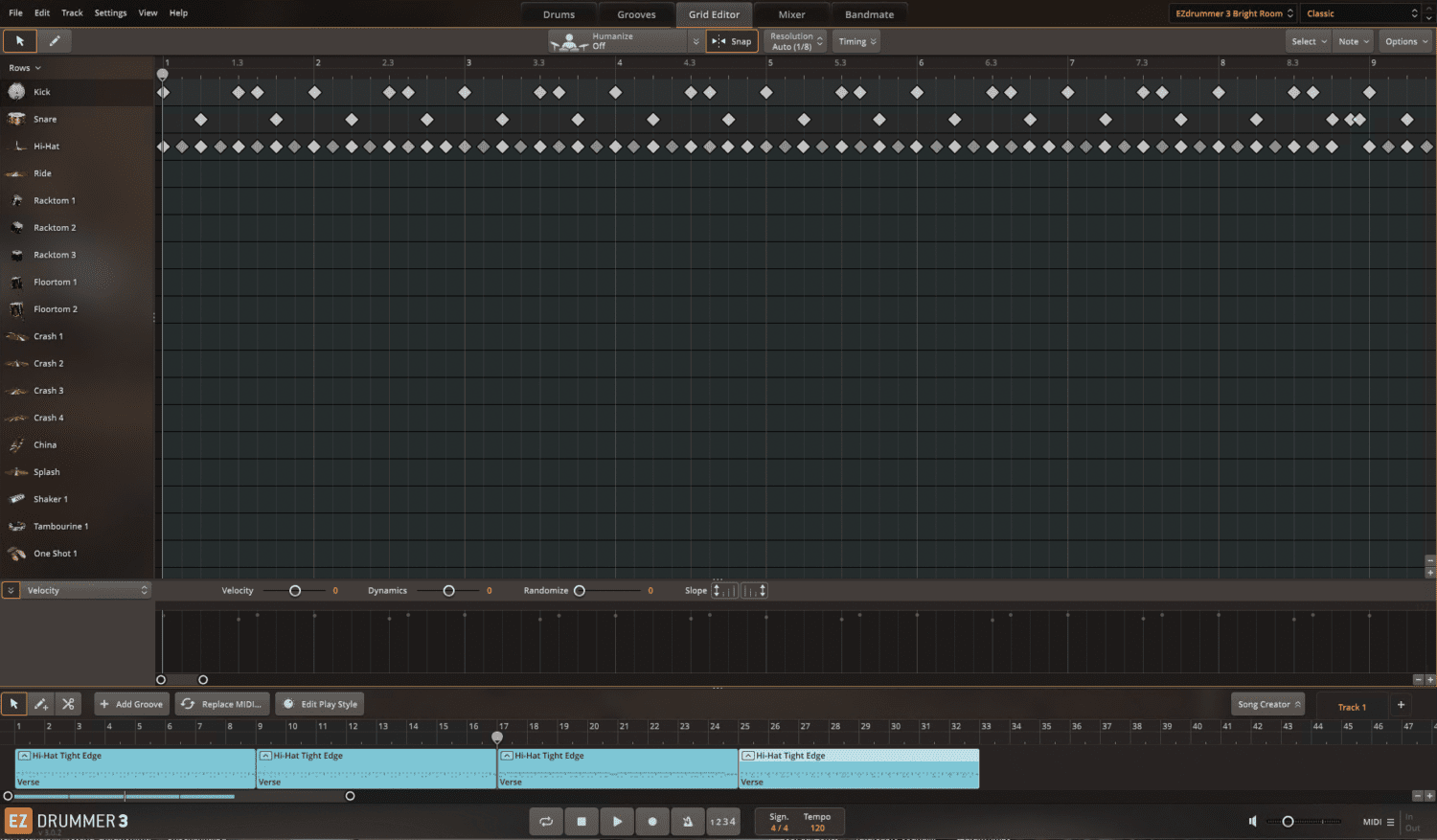Viewport: 1437px width, 840px height.
Task: Toggle the Snap button
Action: click(x=732, y=41)
